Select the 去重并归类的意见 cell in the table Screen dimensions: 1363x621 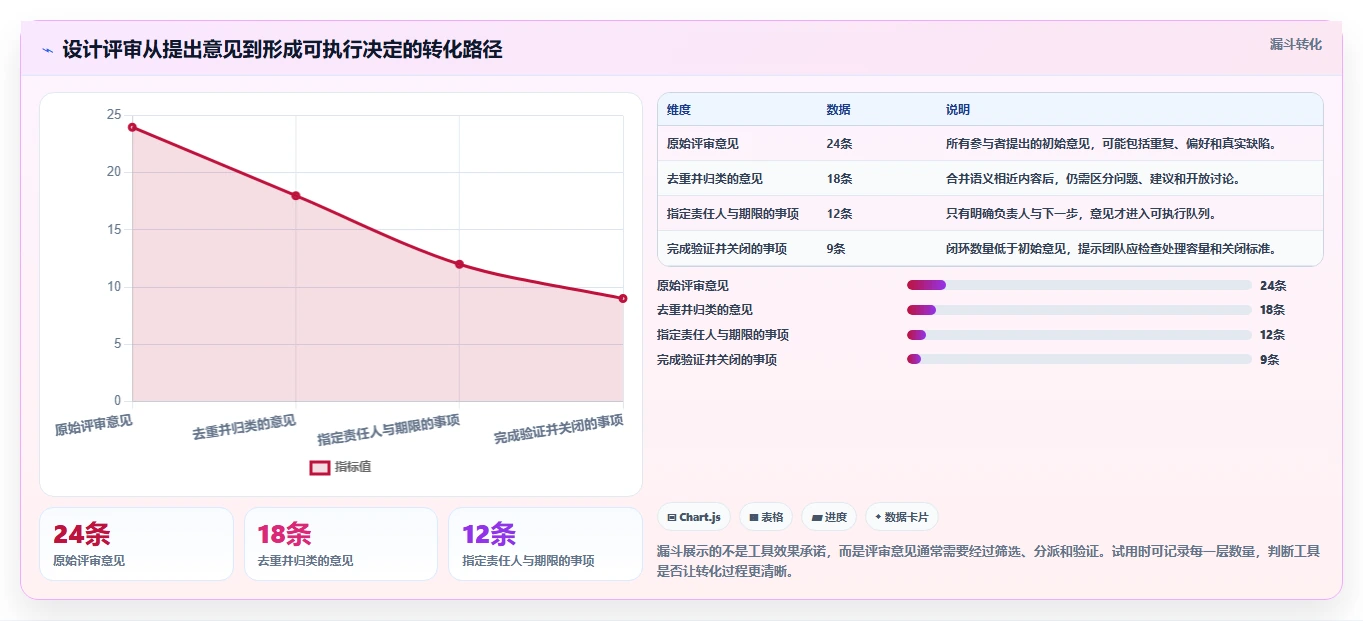(715, 179)
